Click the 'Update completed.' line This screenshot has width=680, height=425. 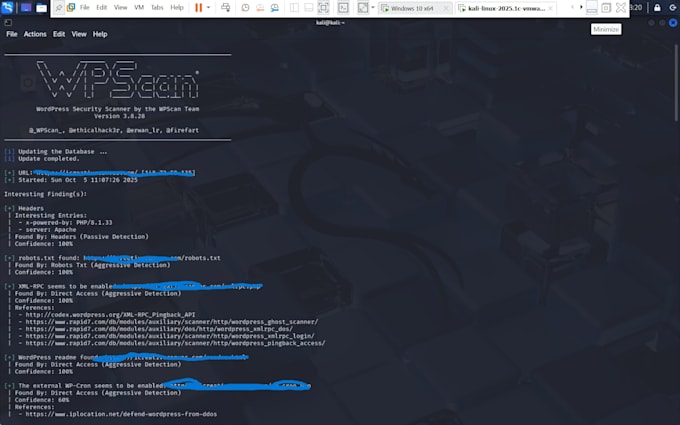pos(49,159)
